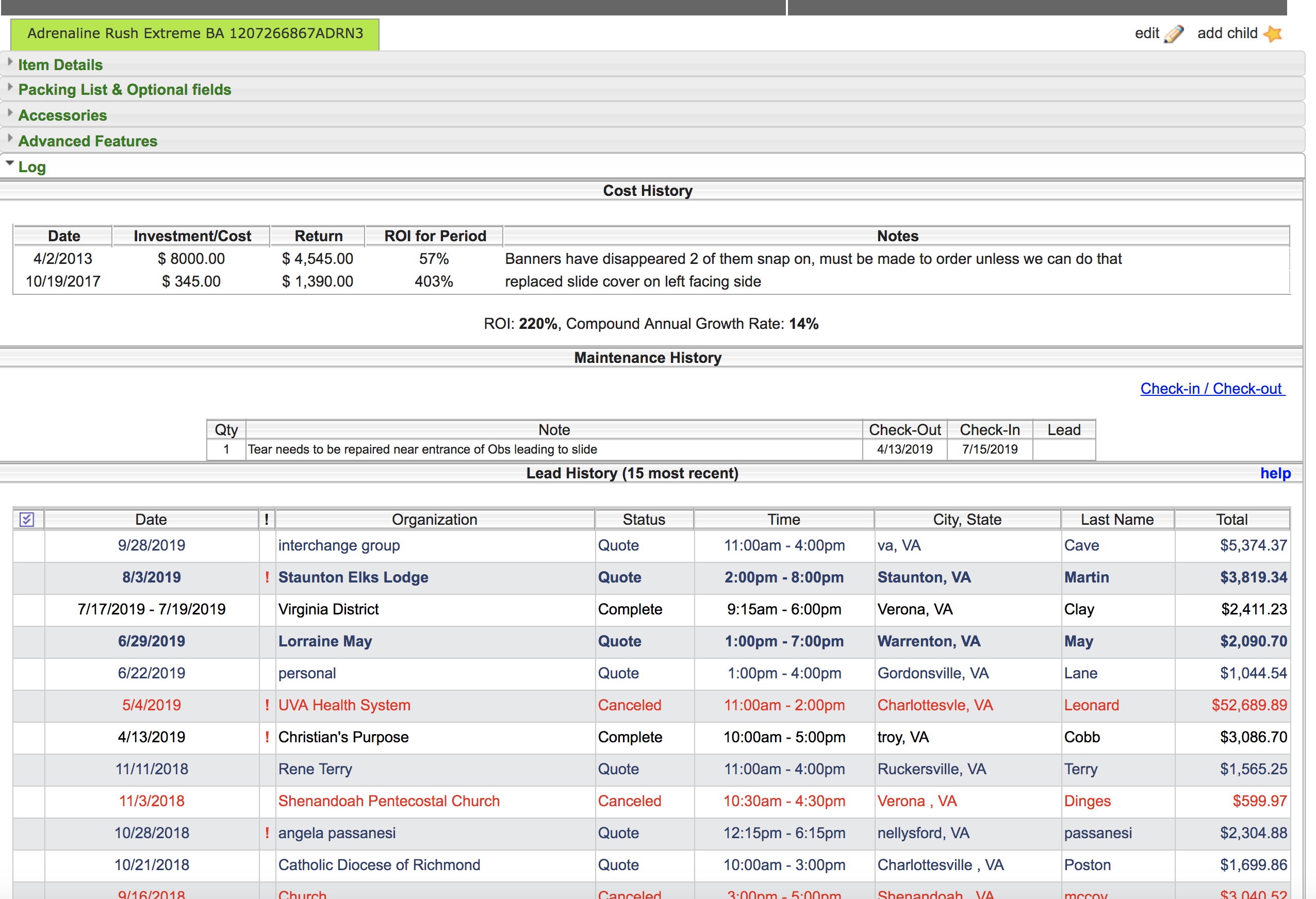The image size is (1316, 899).
Task: Expand the Accessories section
Action: [62, 115]
